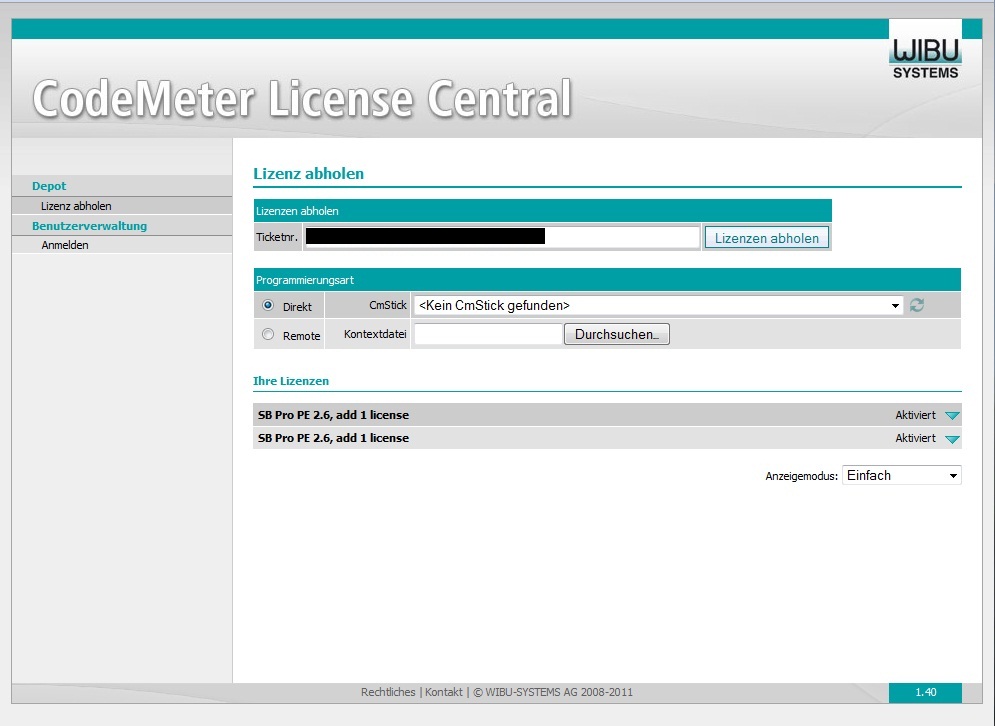Expand the second SB Pro PE license arrow
This screenshot has width=995, height=726.
click(x=951, y=439)
